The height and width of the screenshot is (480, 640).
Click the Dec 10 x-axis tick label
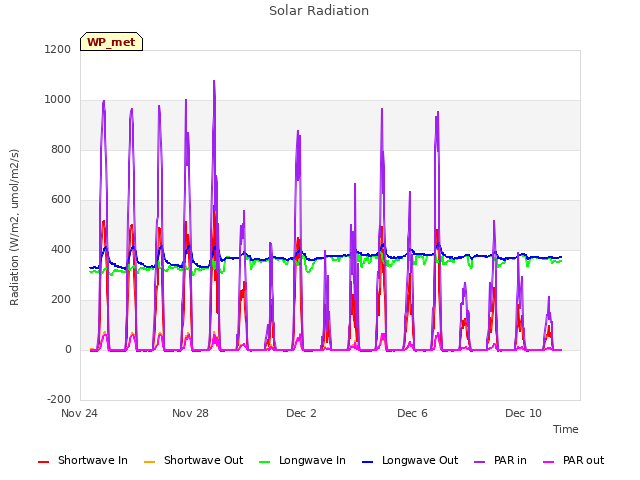coord(523,413)
